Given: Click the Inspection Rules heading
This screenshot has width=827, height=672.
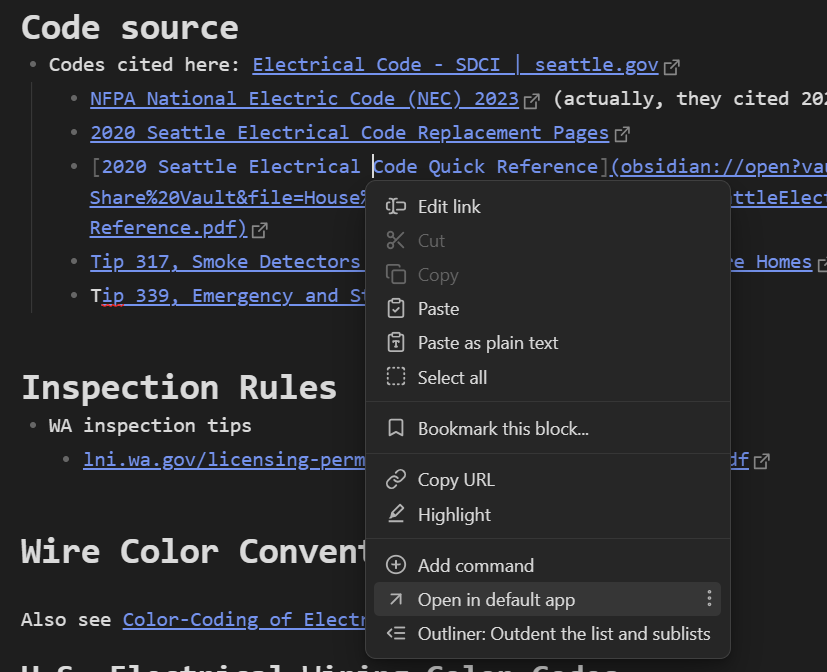Looking at the screenshot, I should click(x=179, y=387).
